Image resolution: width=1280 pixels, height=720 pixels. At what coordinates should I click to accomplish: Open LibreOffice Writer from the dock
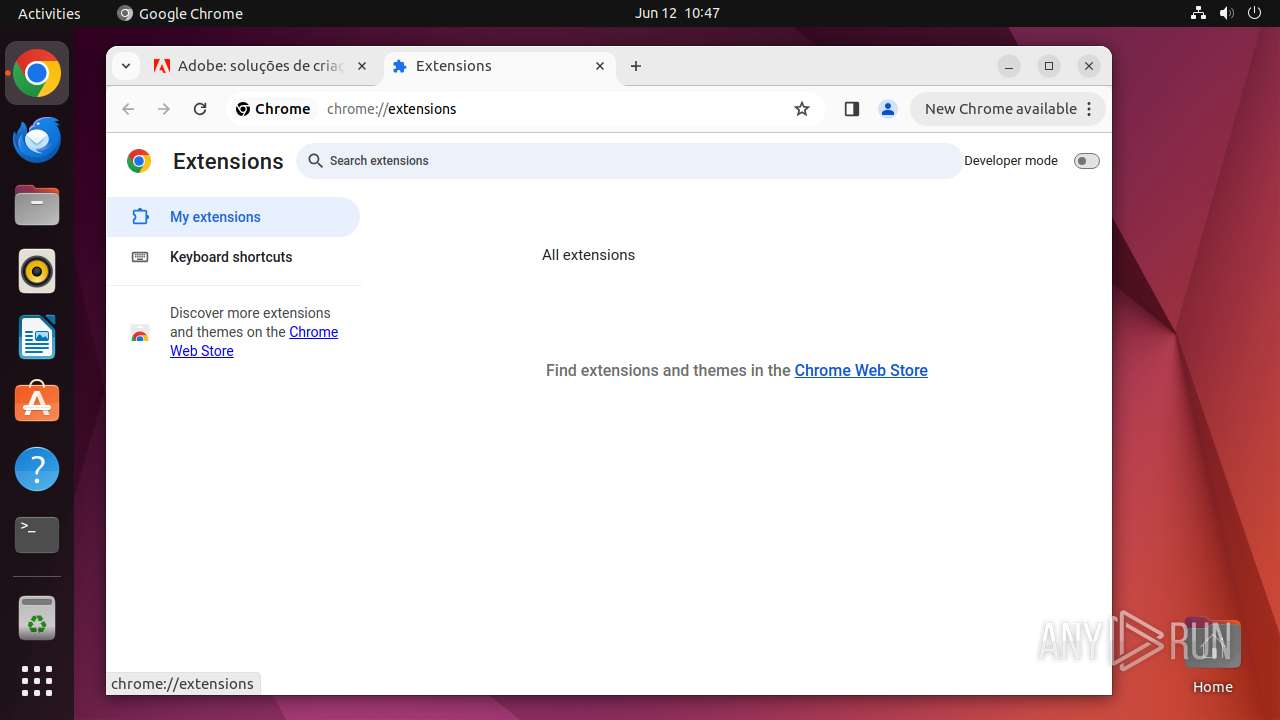[x=37, y=337]
